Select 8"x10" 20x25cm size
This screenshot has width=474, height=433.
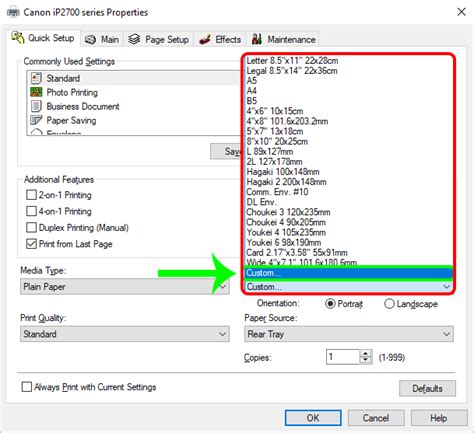(x=277, y=141)
